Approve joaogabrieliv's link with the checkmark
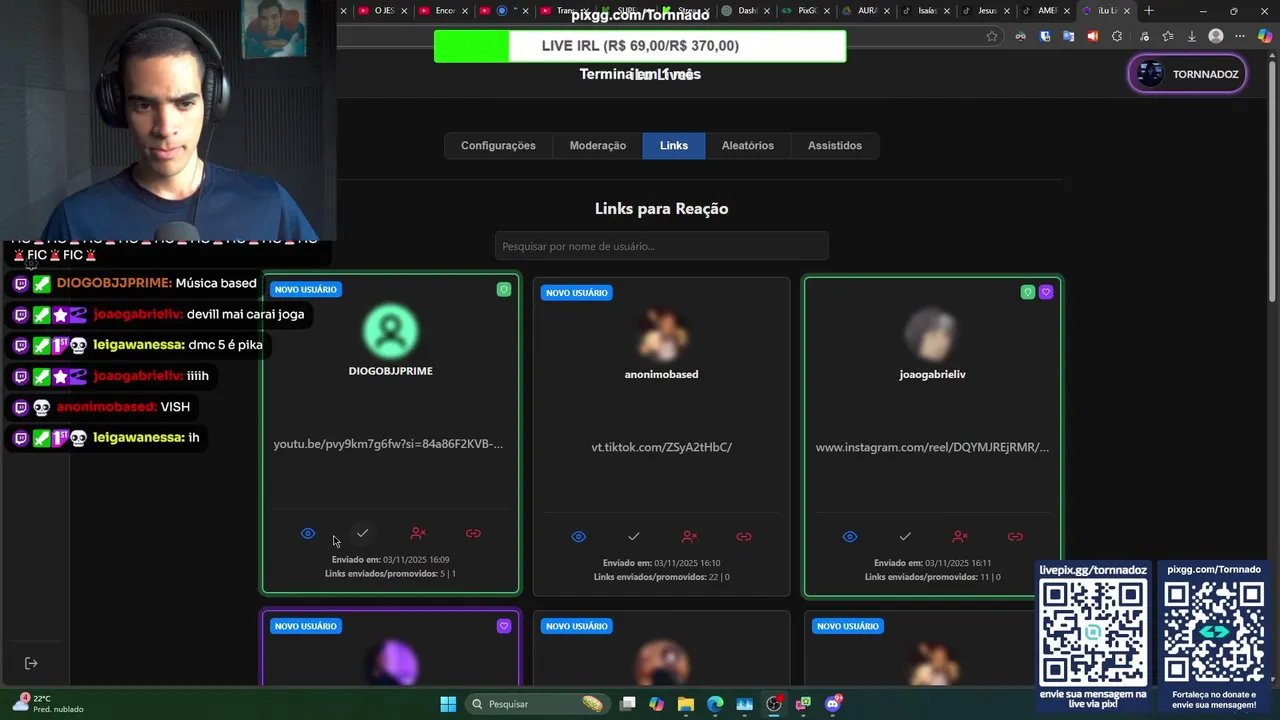Image resolution: width=1280 pixels, height=720 pixels. pos(905,537)
